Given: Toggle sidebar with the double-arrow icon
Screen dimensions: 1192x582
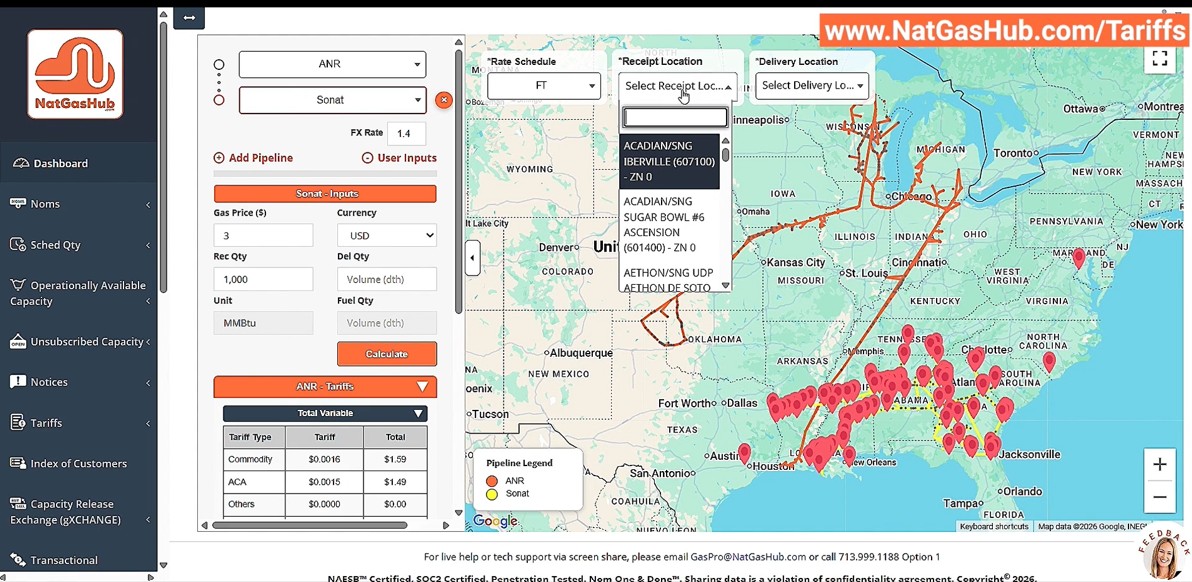Looking at the screenshot, I should [x=188, y=18].
